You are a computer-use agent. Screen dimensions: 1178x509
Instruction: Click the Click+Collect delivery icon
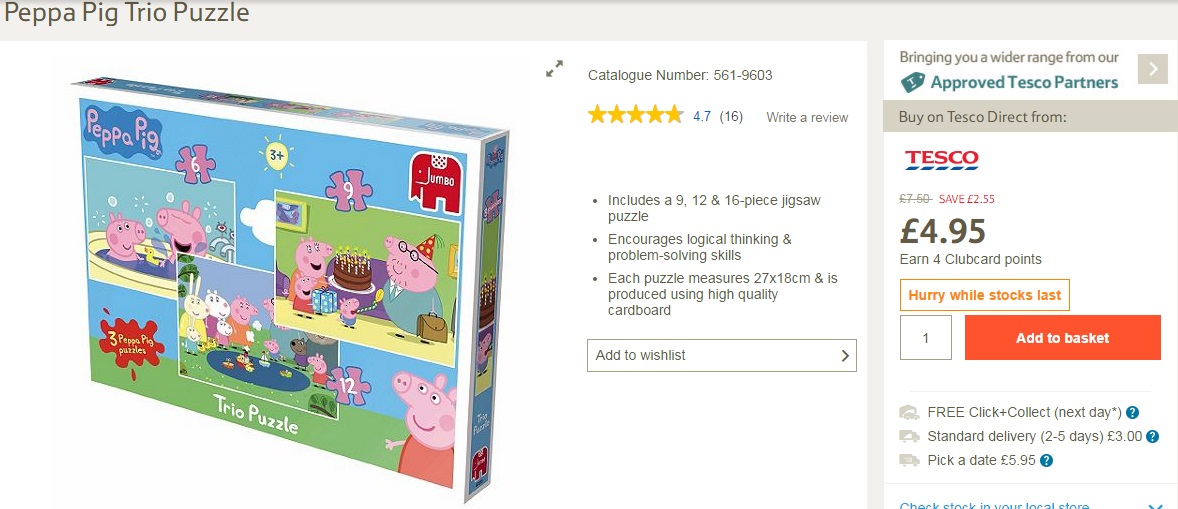909,412
